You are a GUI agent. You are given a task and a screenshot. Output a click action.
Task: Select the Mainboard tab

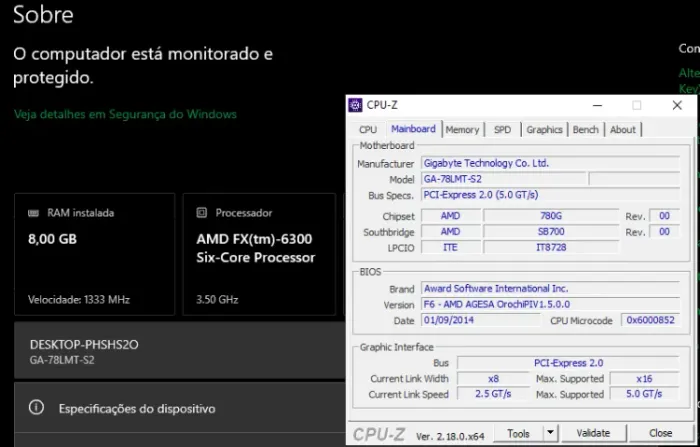point(413,129)
